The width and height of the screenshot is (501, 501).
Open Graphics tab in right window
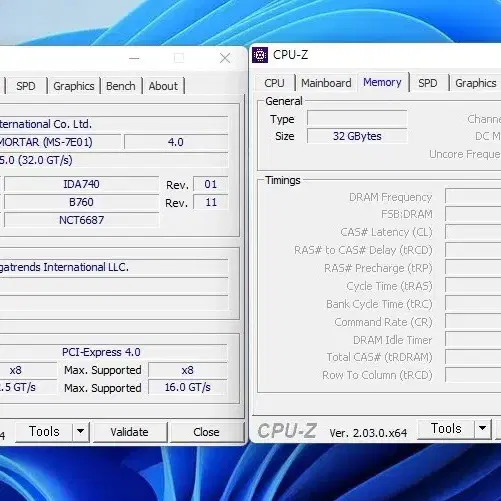pyautogui.click(x=476, y=83)
